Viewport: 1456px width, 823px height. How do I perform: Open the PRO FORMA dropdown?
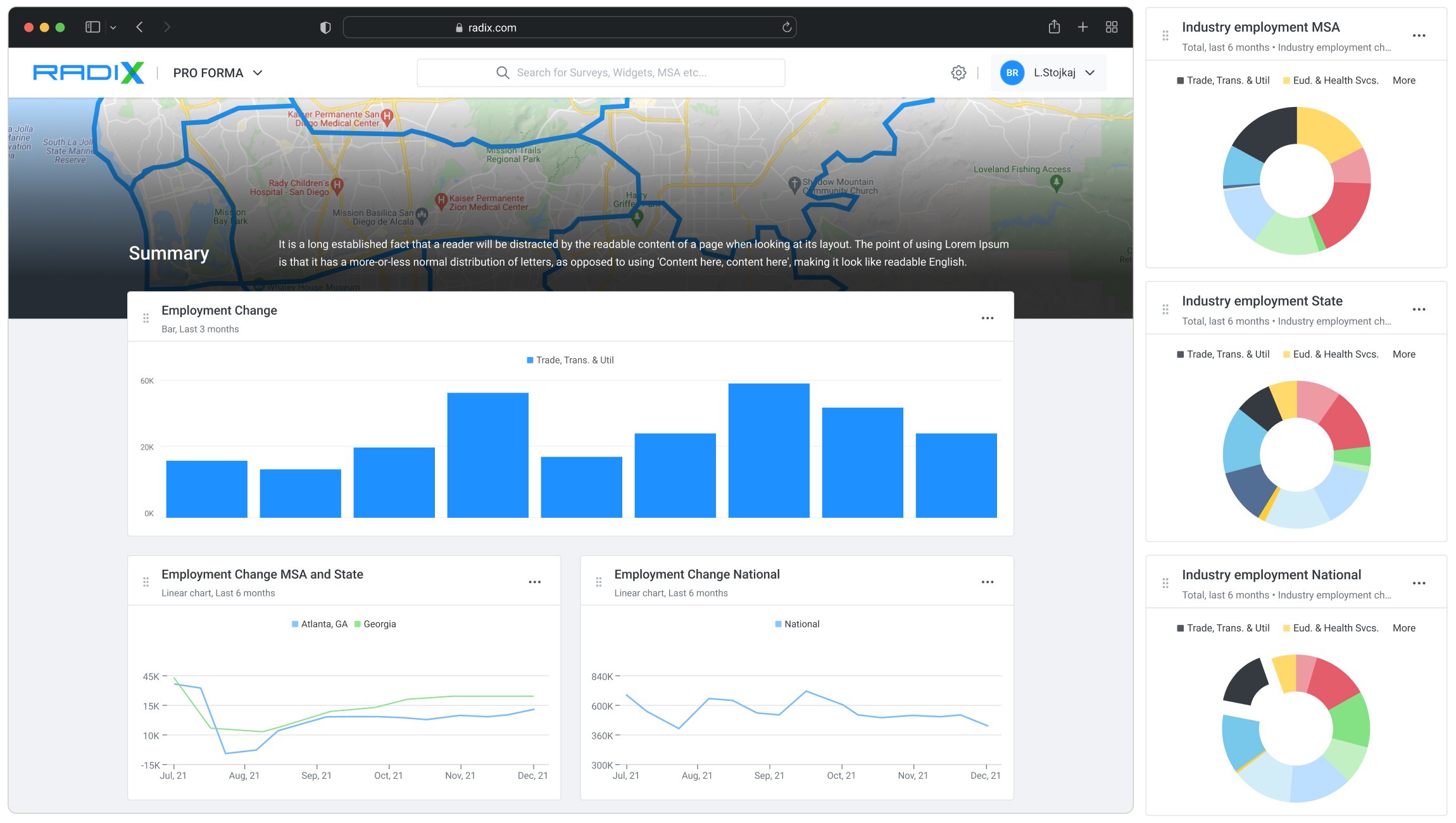(x=218, y=73)
